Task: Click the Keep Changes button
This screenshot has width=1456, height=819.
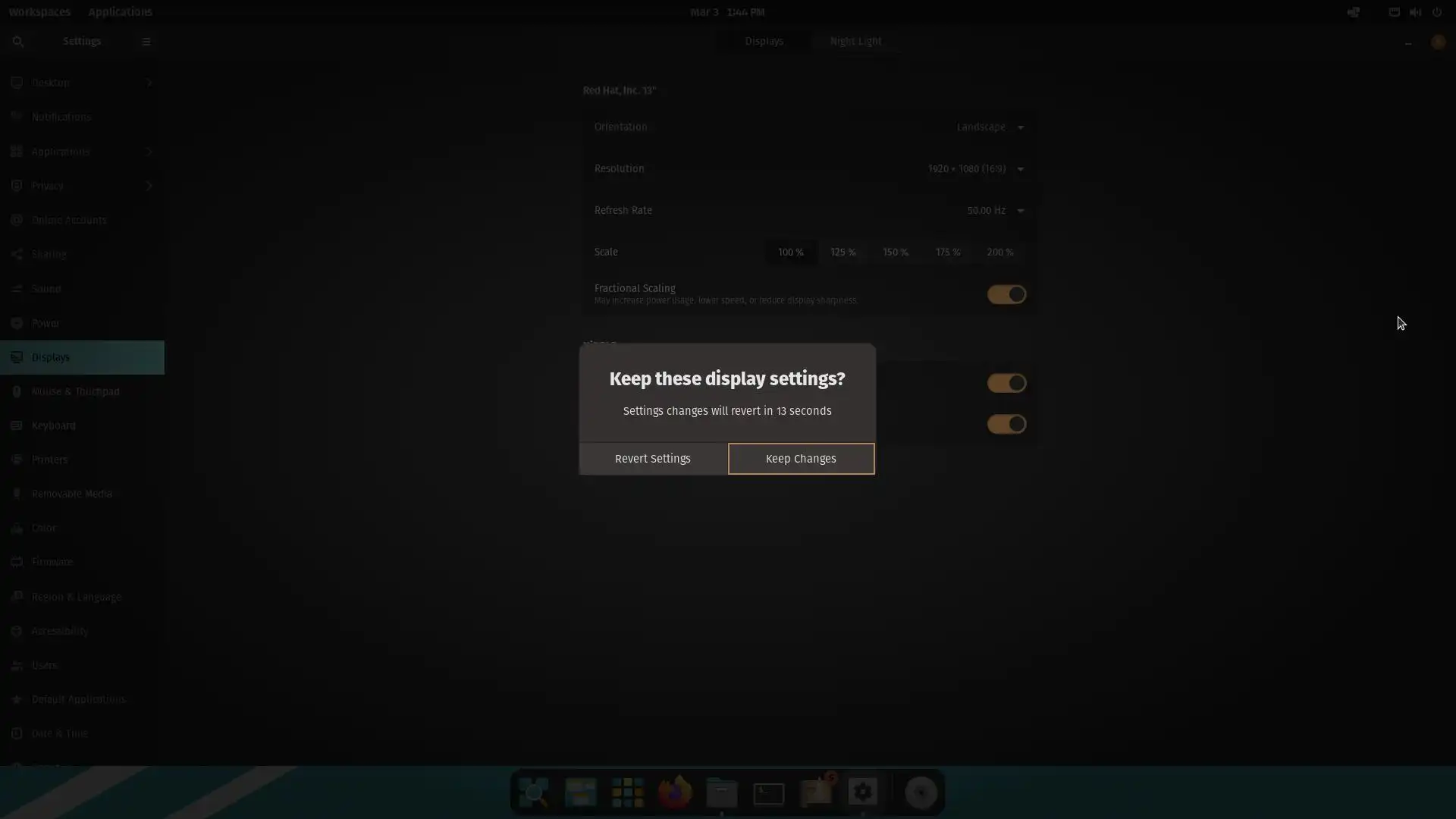Action: pyautogui.click(x=801, y=459)
